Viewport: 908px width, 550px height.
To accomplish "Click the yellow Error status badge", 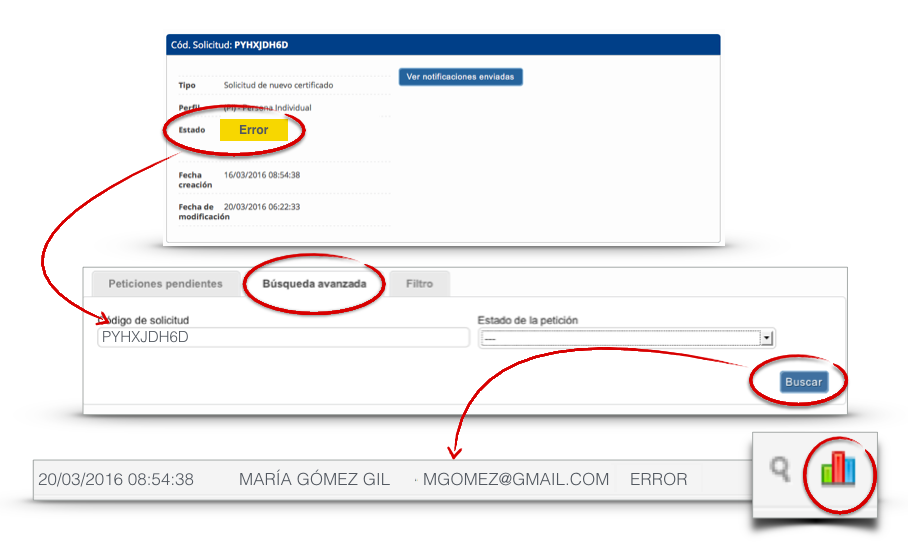I will [x=253, y=130].
